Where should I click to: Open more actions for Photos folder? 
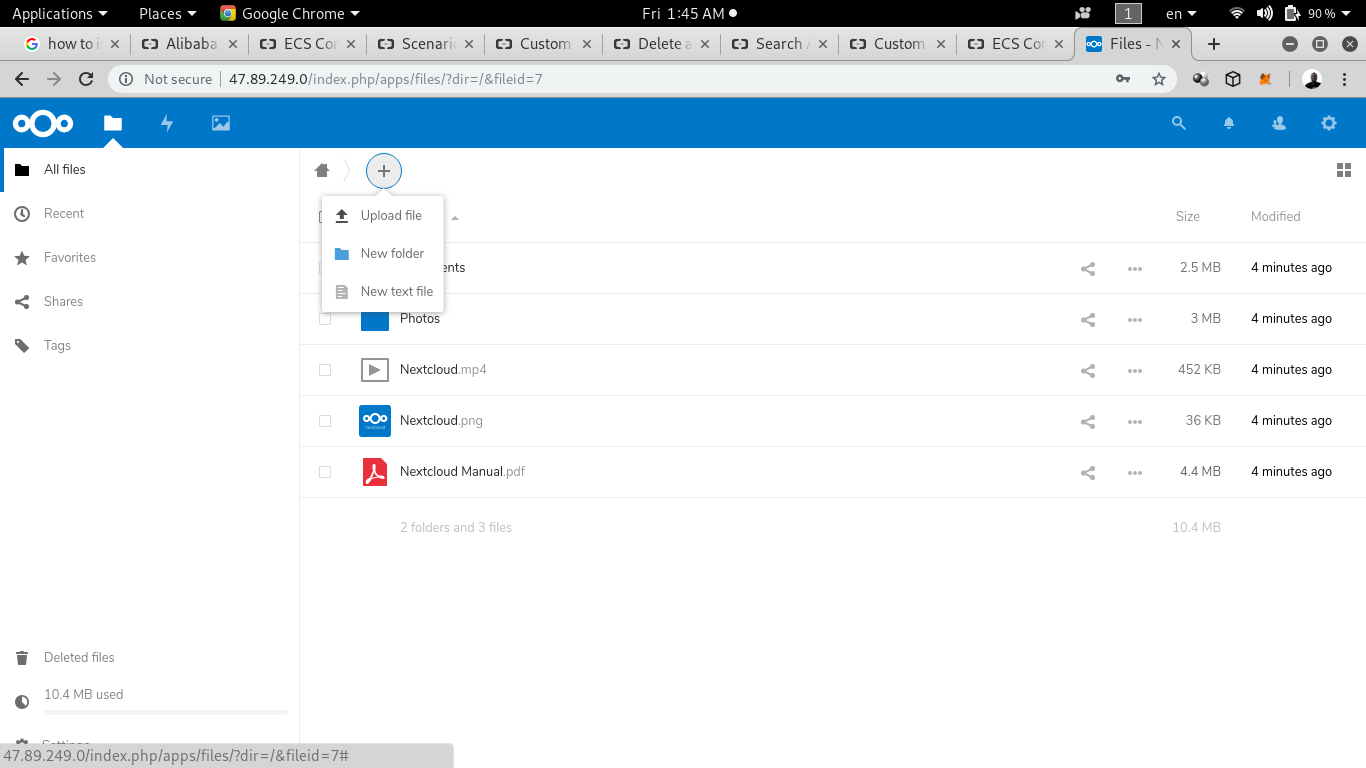point(1135,319)
